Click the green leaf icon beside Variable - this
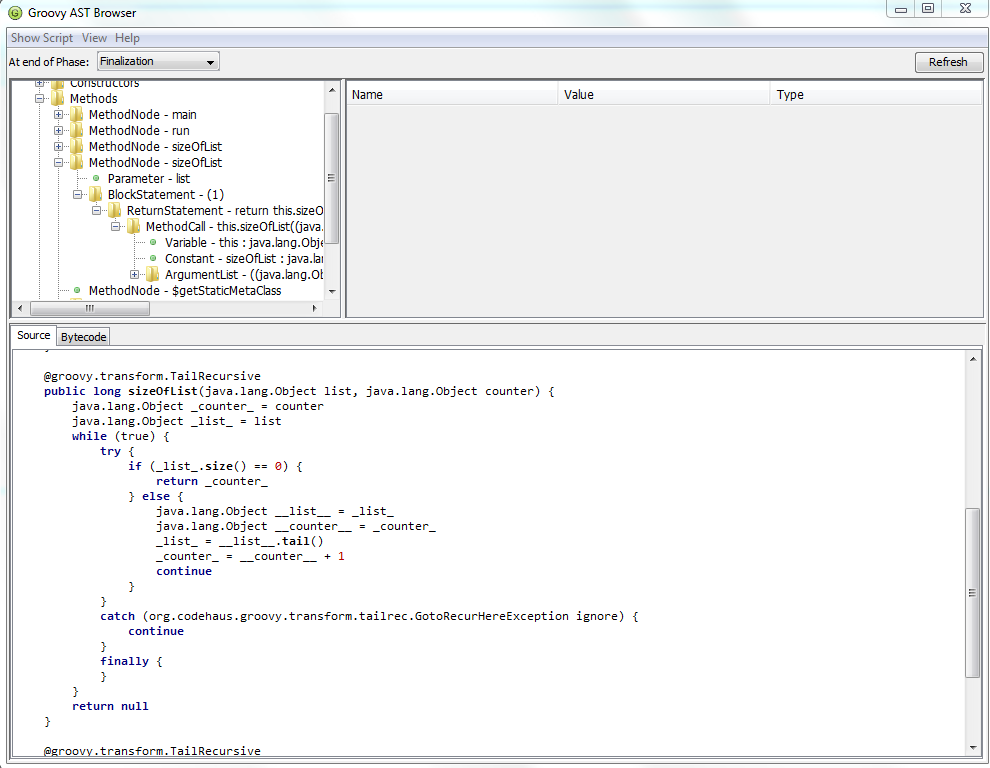Viewport: 990px width, 768px height. point(153,243)
